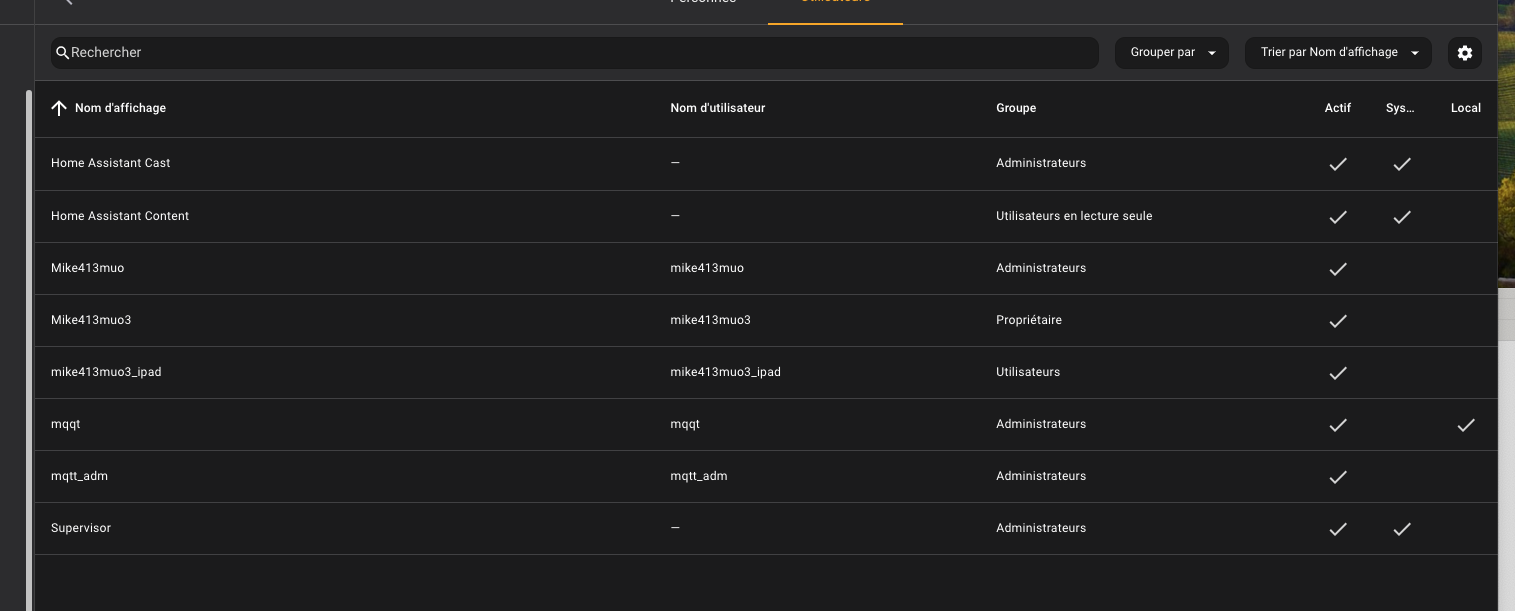This screenshot has height=611, width=1515.
Task: Click the Local checkmark for mqqt
Action: (1465, 425)
